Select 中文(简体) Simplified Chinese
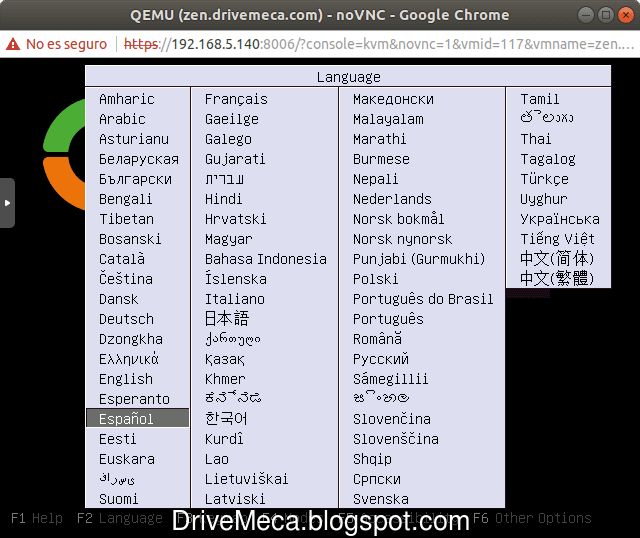This screenshot has height=538, width=640. click(557, 258)
